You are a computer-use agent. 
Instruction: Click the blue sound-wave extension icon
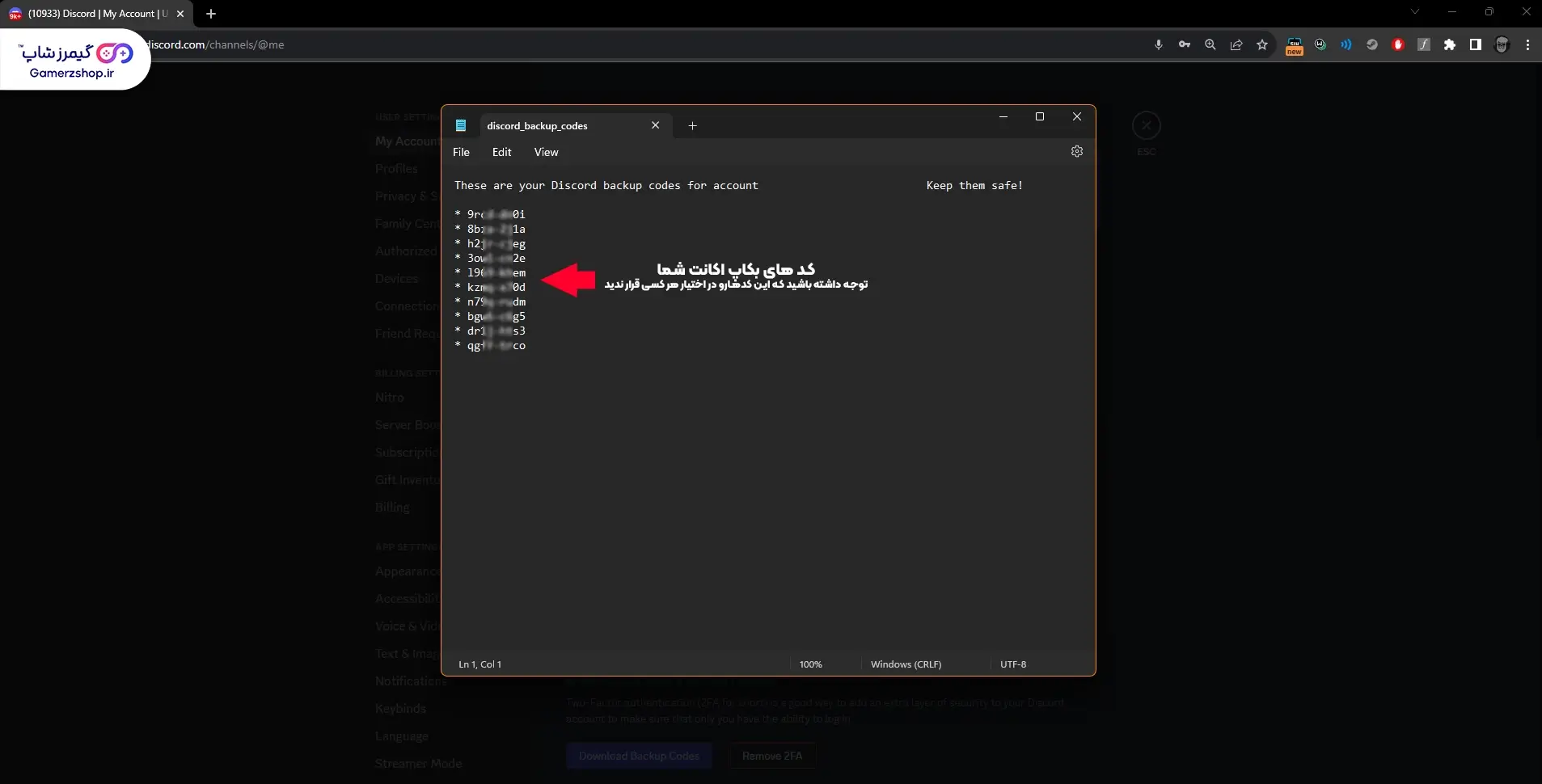click(1346, 44)
